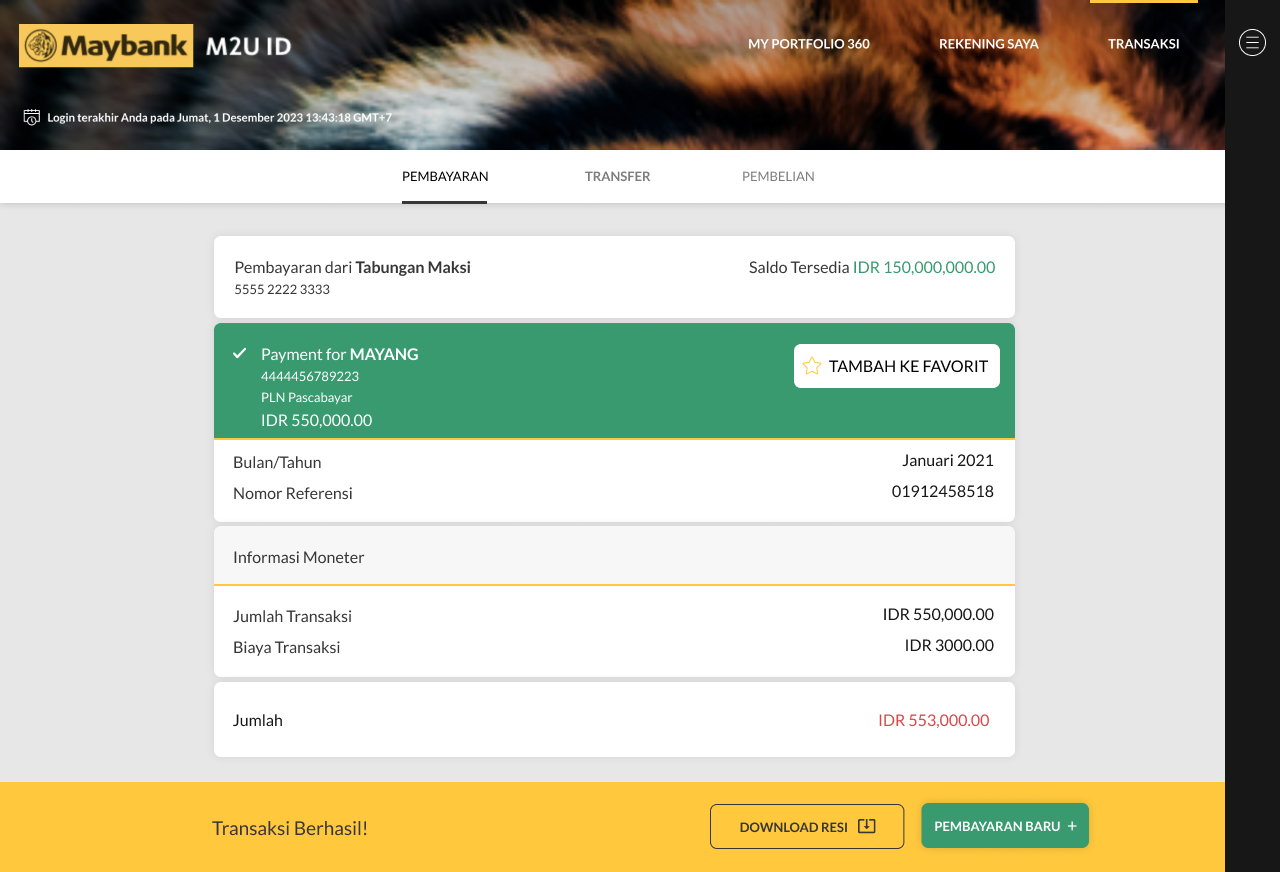Viewport: 1280px width, 872px height.
Task: Click the white checkmark beside Payment for MAYANG
Action: pyautogui.click(x=240, y=353)
